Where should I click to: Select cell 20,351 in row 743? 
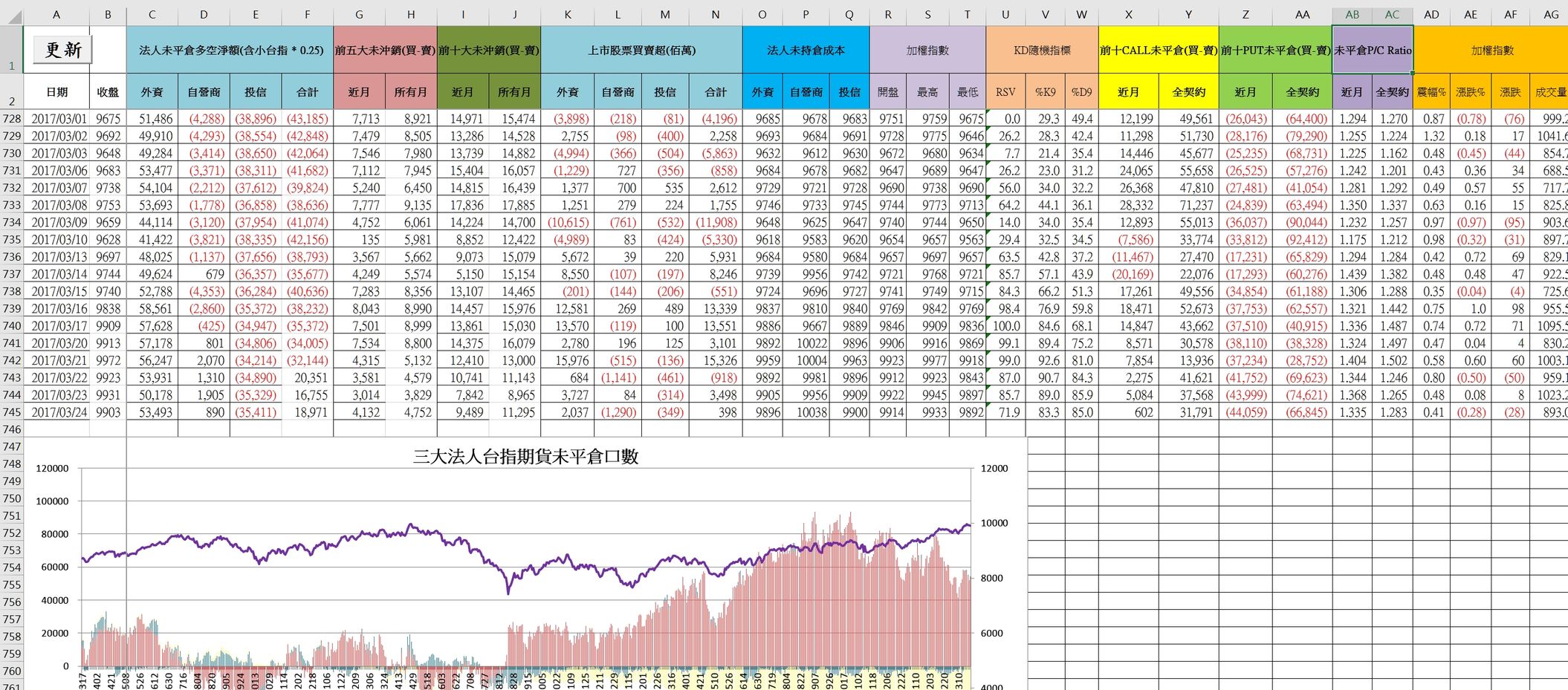(308, 377)
